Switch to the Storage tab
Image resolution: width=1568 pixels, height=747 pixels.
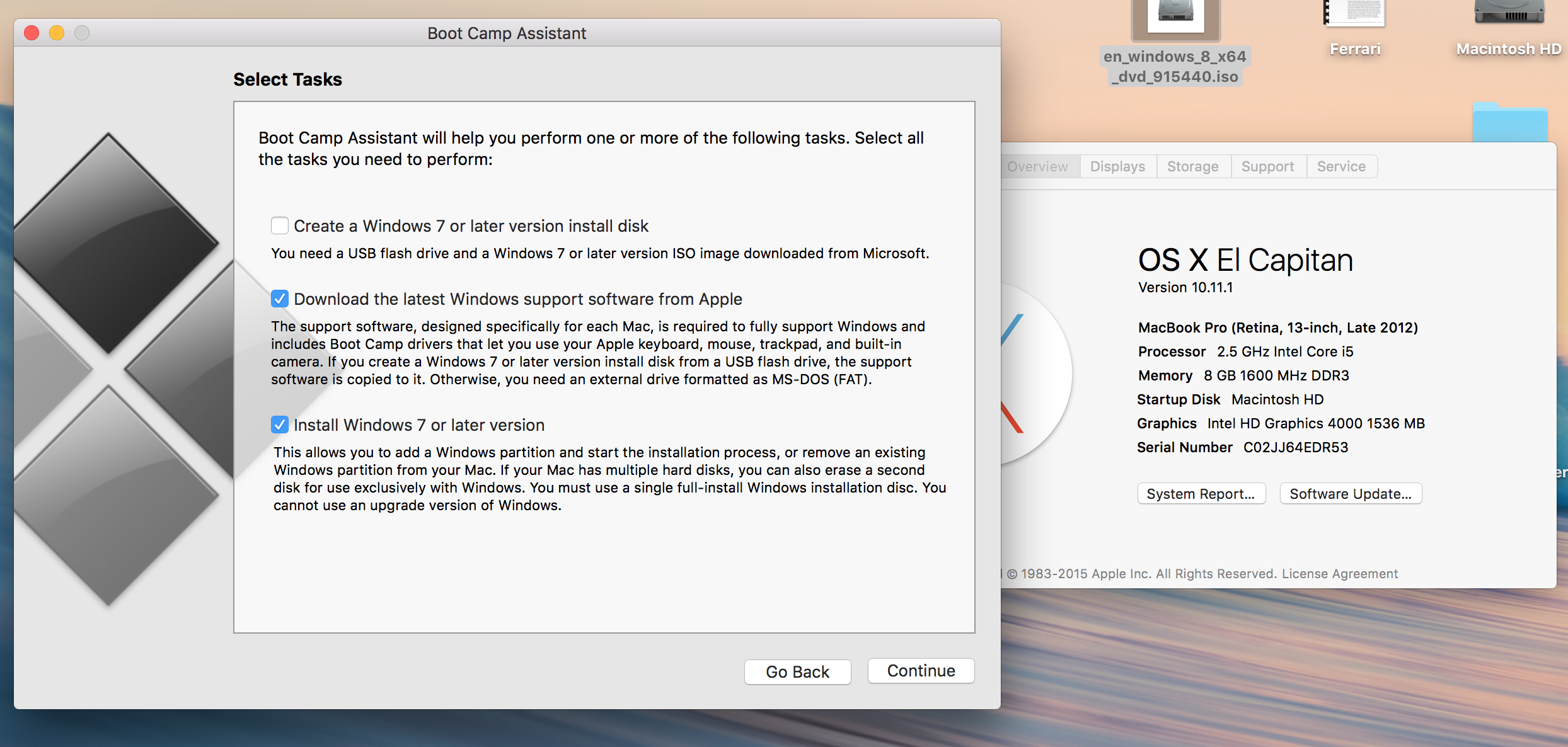coord(1193,166)
